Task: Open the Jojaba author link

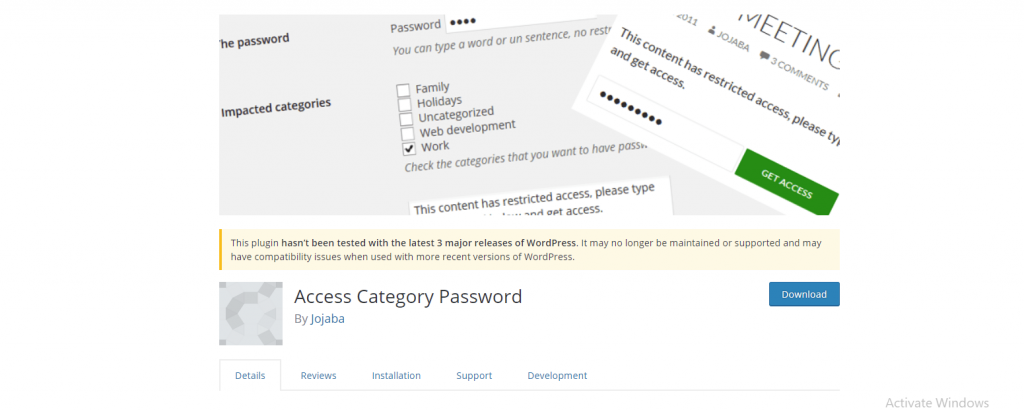Action: click(x=326, y=319)
